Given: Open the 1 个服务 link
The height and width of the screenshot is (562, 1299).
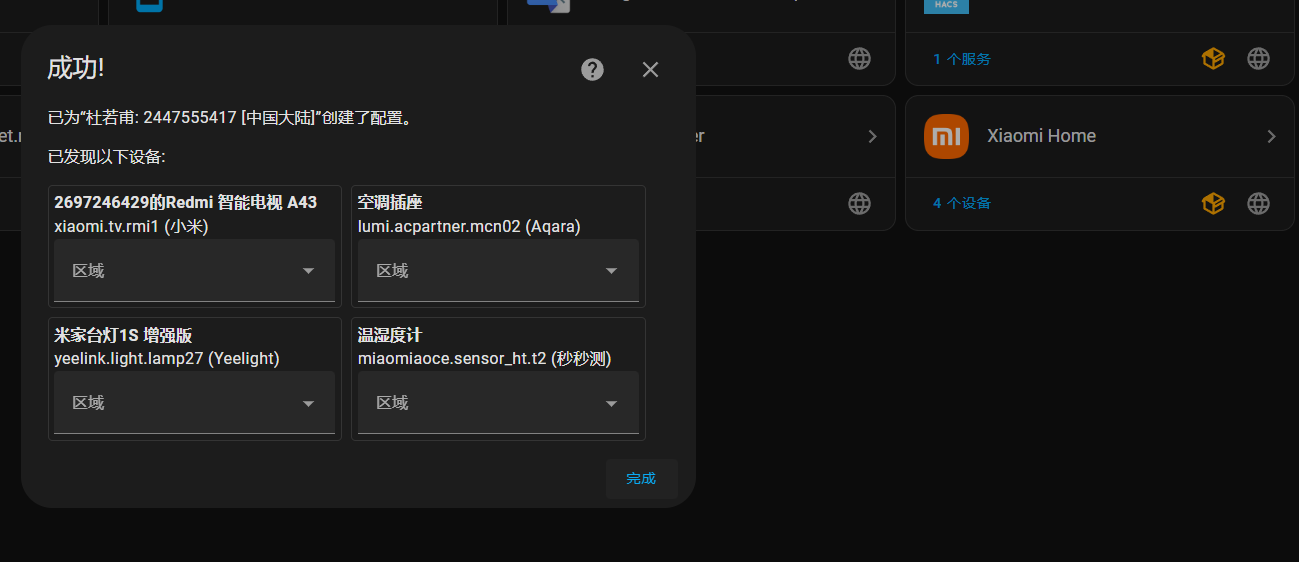Looking at the screenshot, I should coord(962,59).
